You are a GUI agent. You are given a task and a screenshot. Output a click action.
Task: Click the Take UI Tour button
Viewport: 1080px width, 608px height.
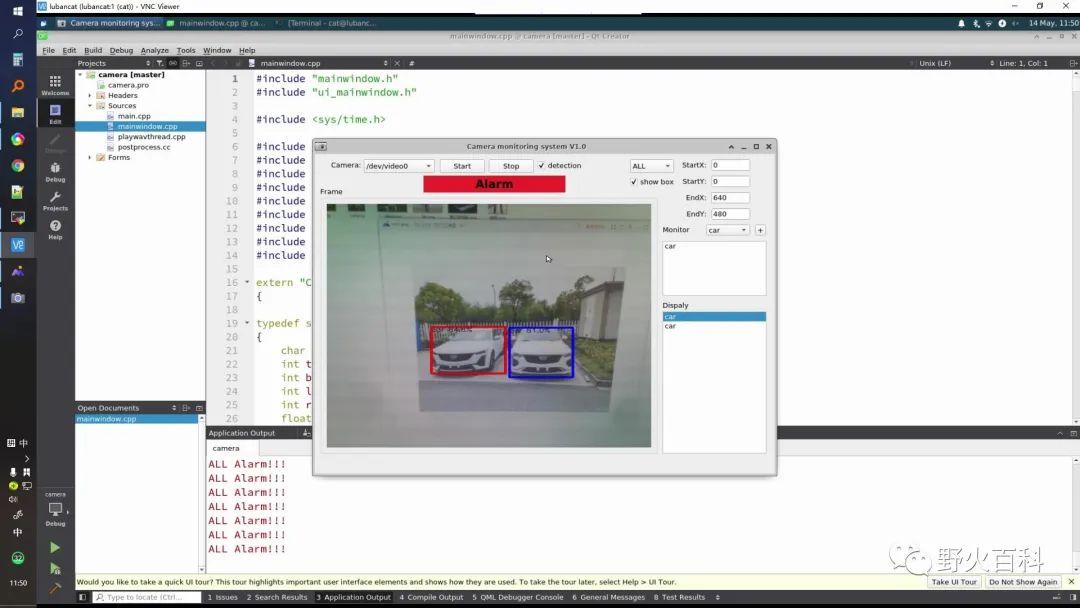(953, 582)
